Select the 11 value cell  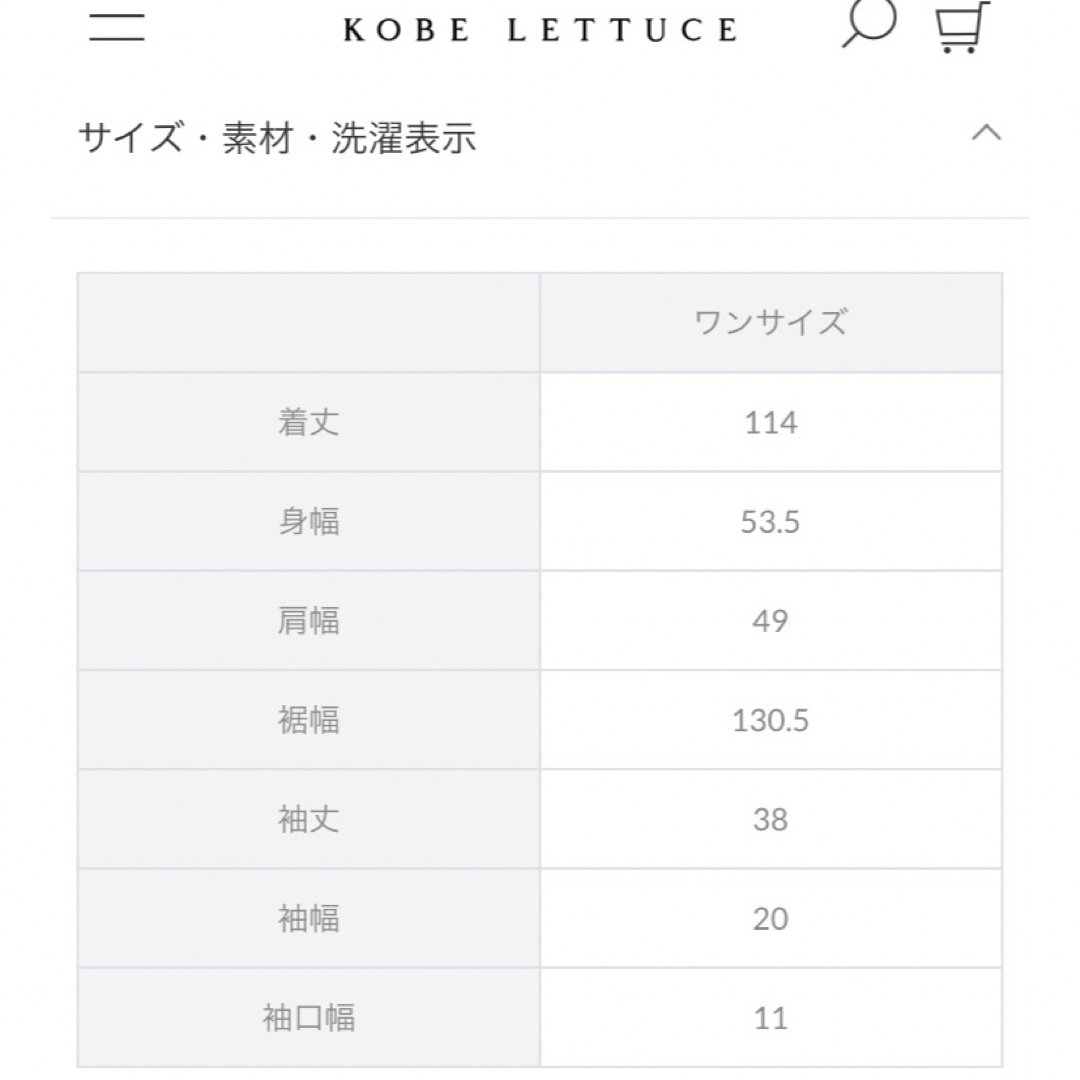pyautogui.click(x=771, y=1017)
